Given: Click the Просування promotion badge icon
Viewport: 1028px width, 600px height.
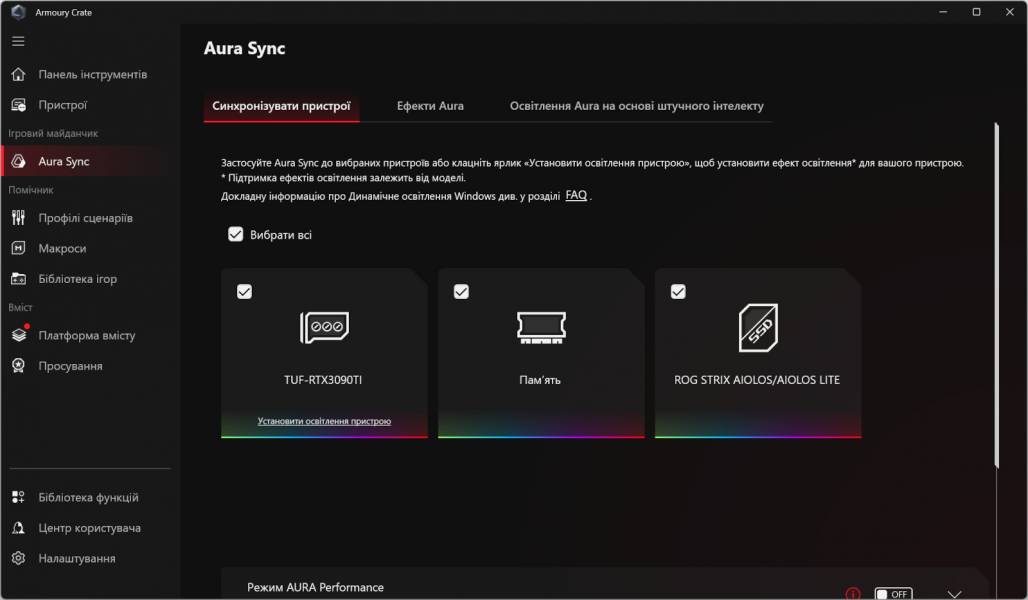Looking at the screenshot, I should [x=18, y=365].
